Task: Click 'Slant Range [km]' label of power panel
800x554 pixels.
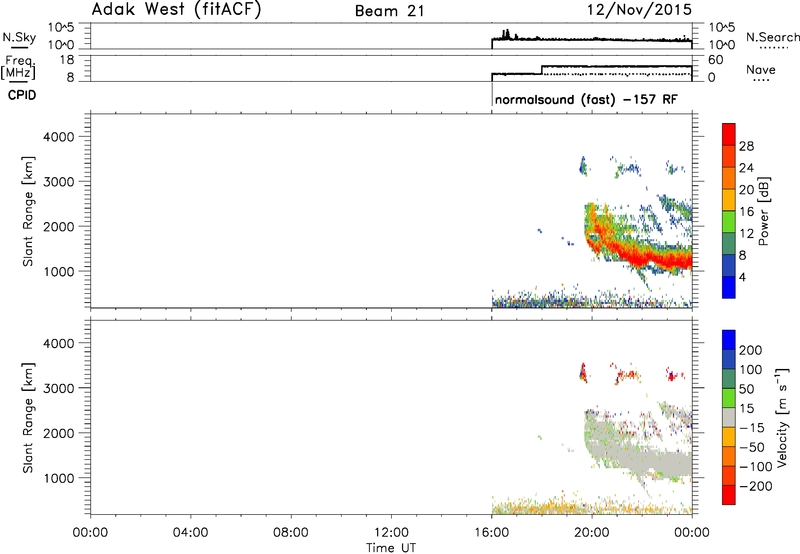Action: click(28, 211)
